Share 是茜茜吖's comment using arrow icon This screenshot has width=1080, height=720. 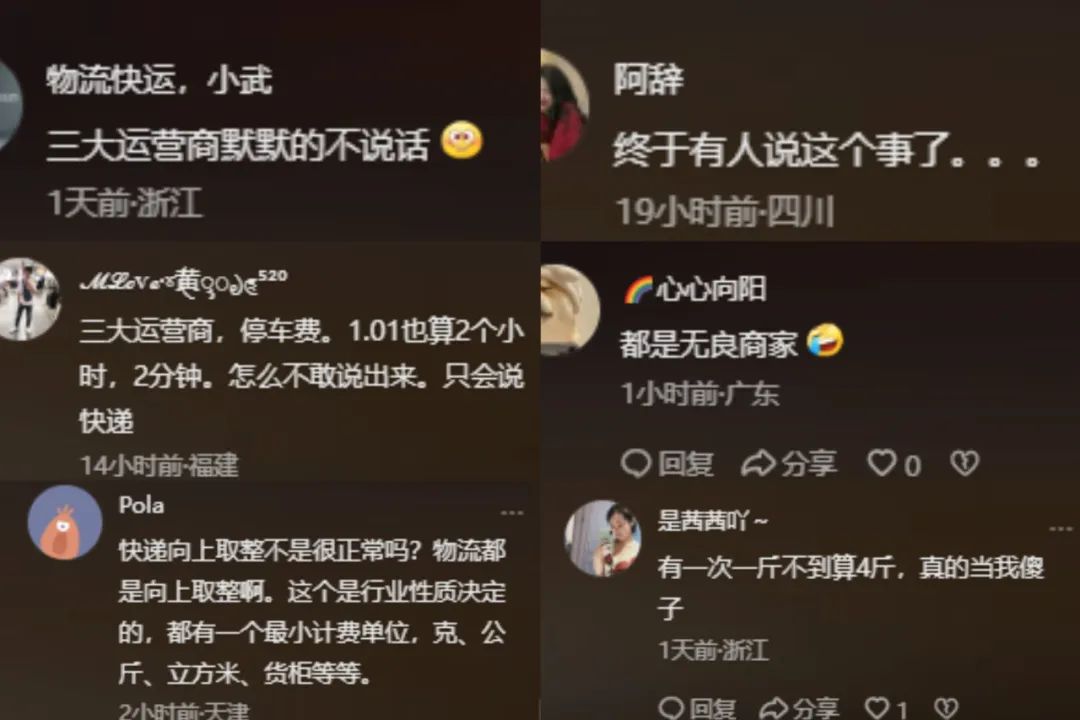773,708
